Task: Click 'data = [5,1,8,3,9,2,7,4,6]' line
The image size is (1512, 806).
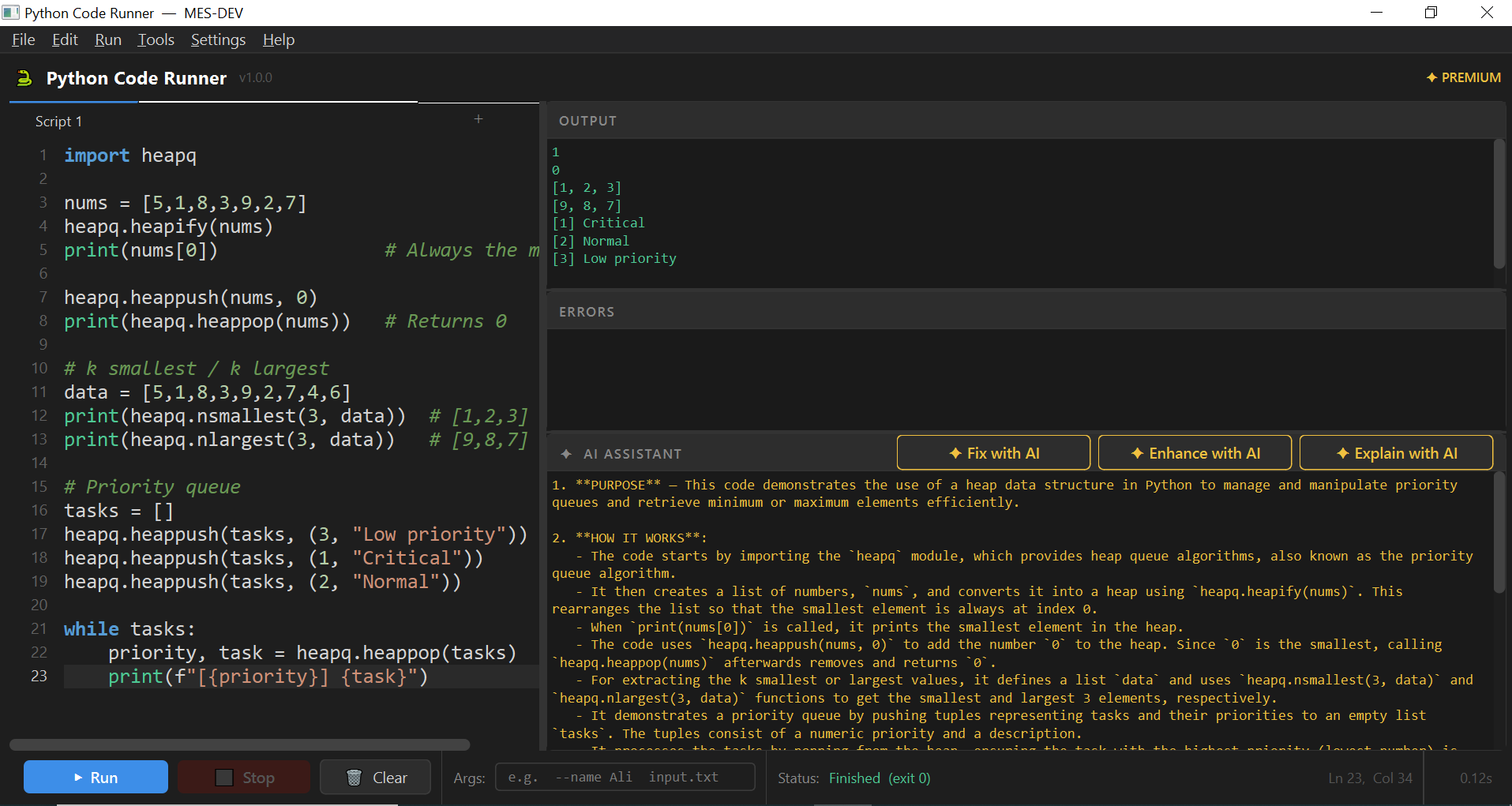Action: [x=207, y=392]
